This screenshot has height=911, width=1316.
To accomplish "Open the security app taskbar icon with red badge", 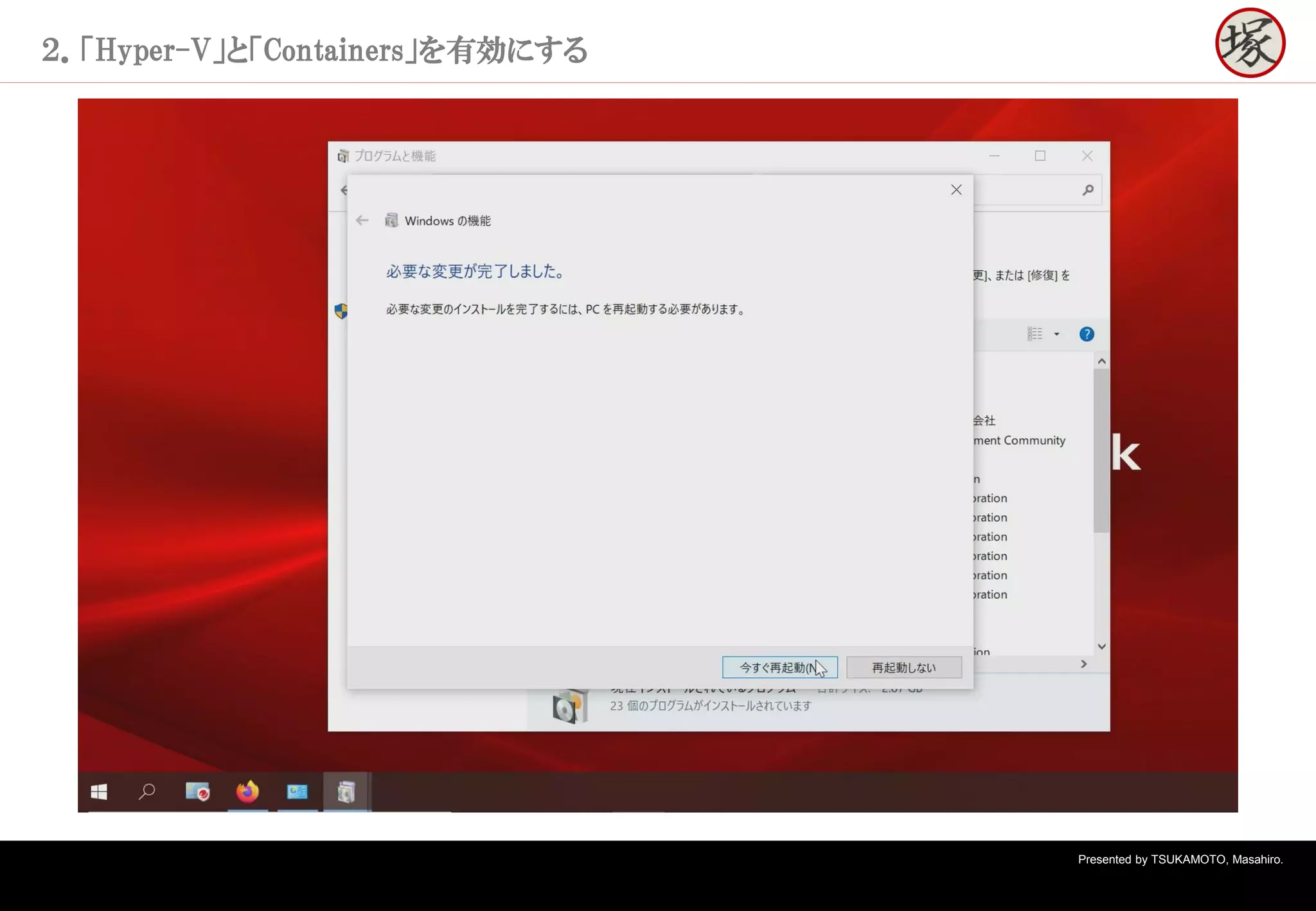I will pos(197,792).
